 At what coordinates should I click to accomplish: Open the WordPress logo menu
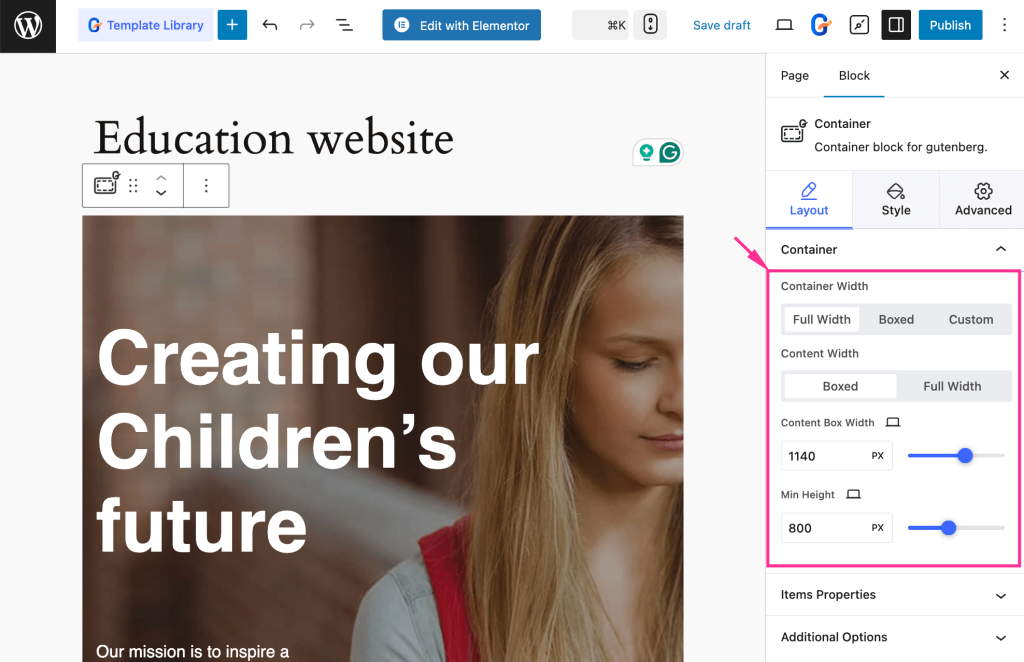[27, 27]
